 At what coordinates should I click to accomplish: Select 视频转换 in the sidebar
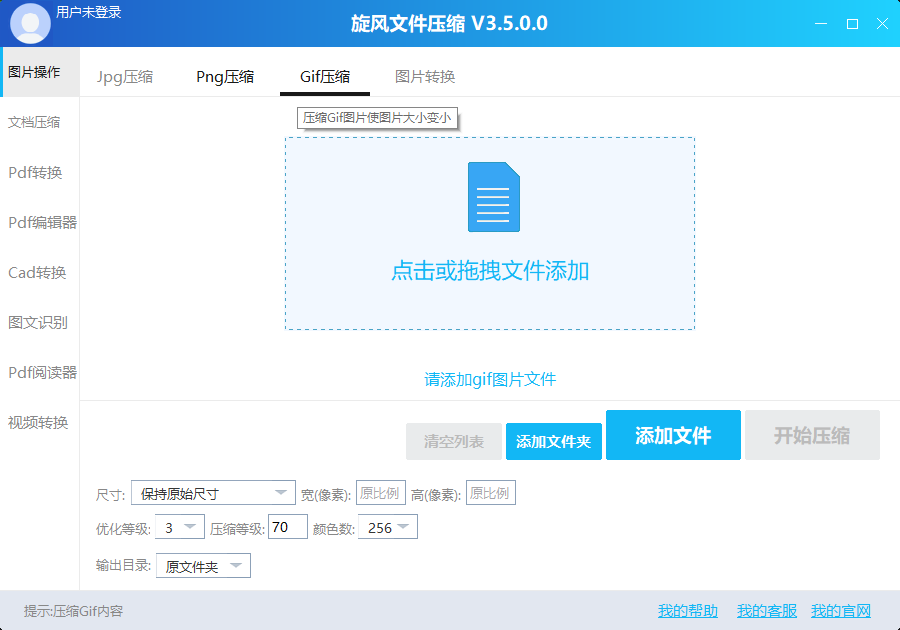coord(38,422)
